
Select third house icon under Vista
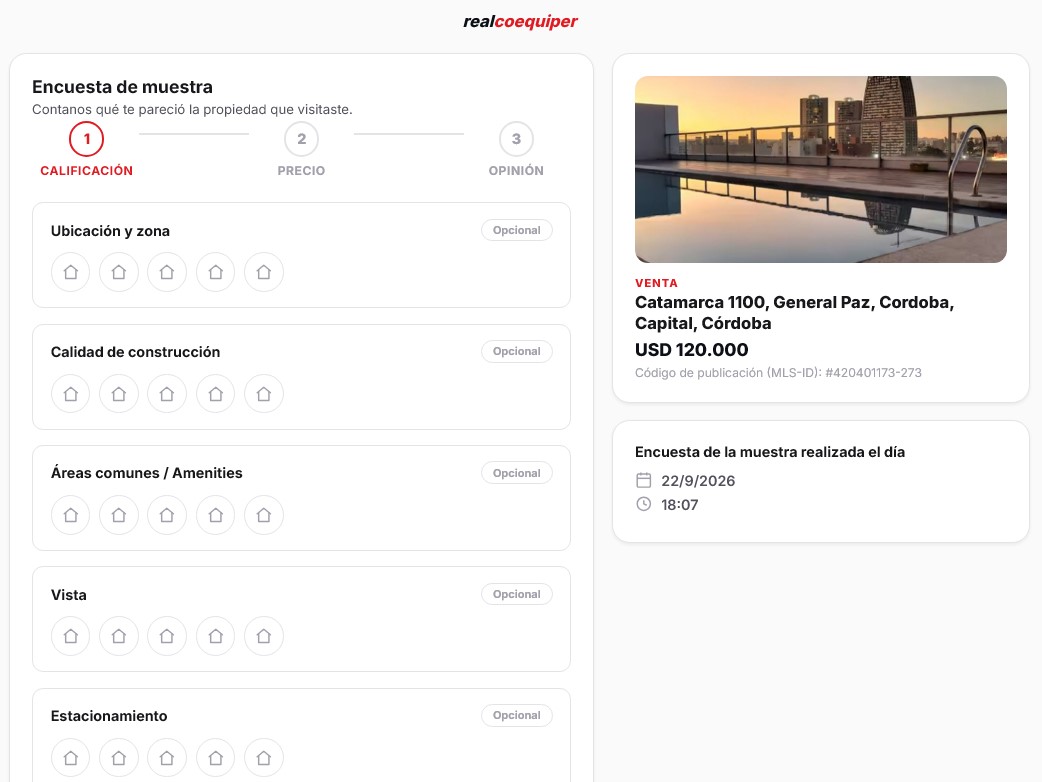(167, 636)
